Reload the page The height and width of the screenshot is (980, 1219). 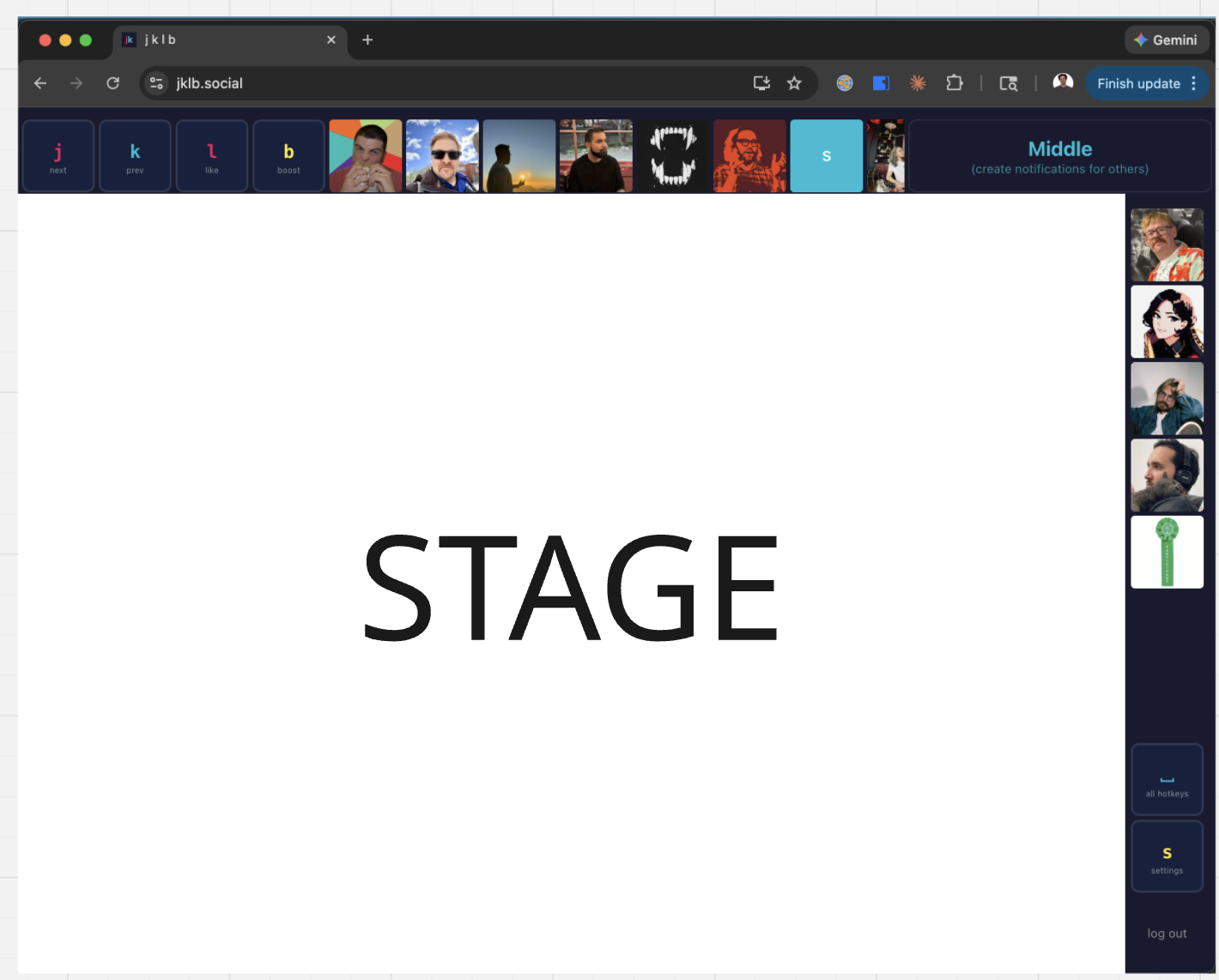point(112,83)
